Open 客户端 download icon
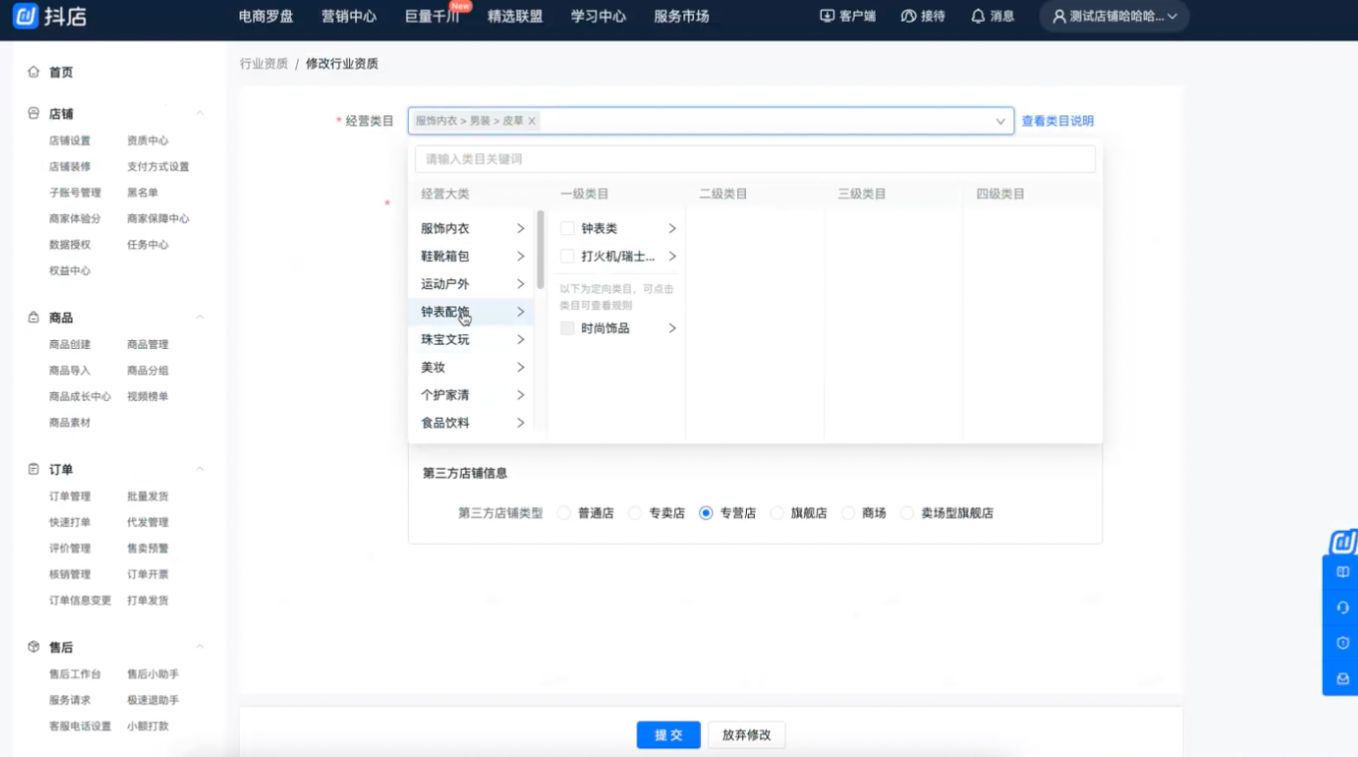The height and width of the screenshot is (757, 1358). [827, 16]
